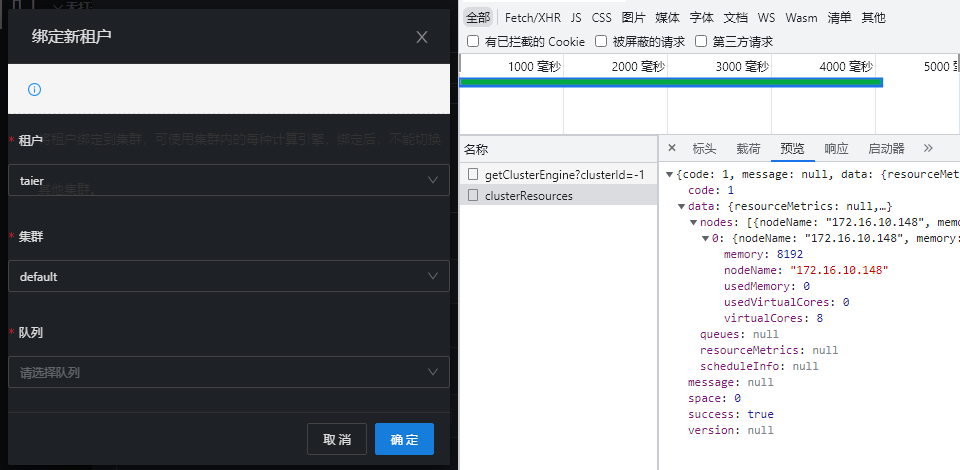
Task: Enable 第三方请求 checkbox
Action: point(701,42)
